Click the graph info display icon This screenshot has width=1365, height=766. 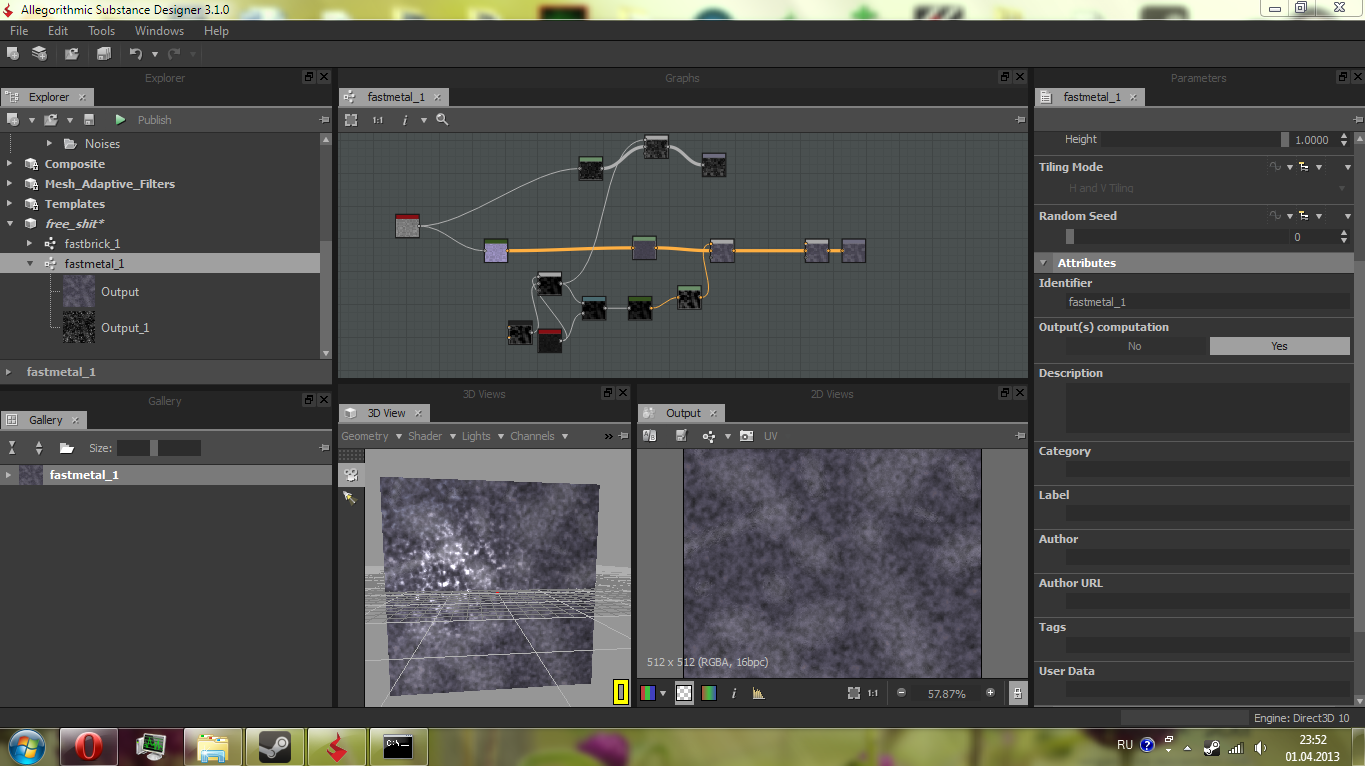coord(404,119)
